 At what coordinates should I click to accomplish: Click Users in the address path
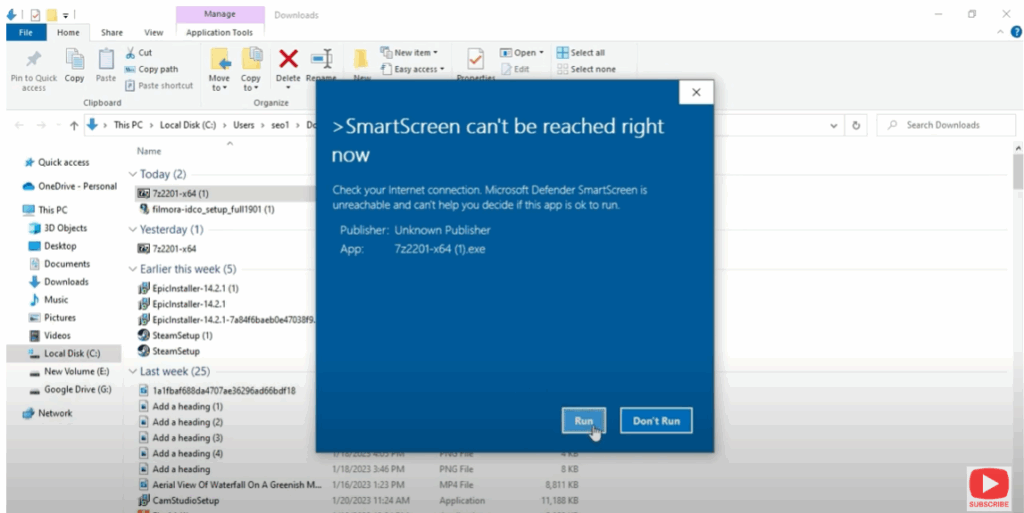(244, 125)
